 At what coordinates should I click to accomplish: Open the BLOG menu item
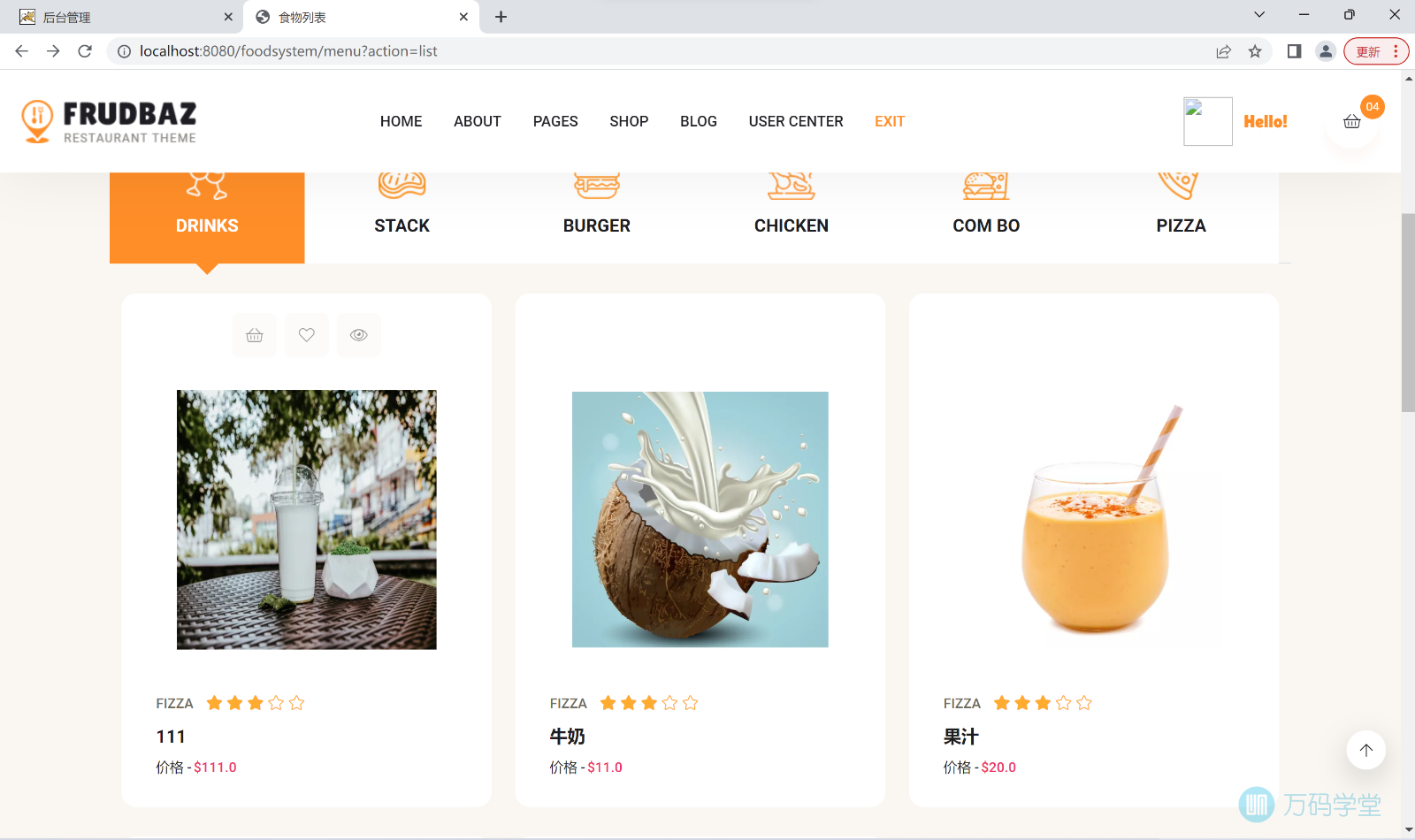[699, 121]
